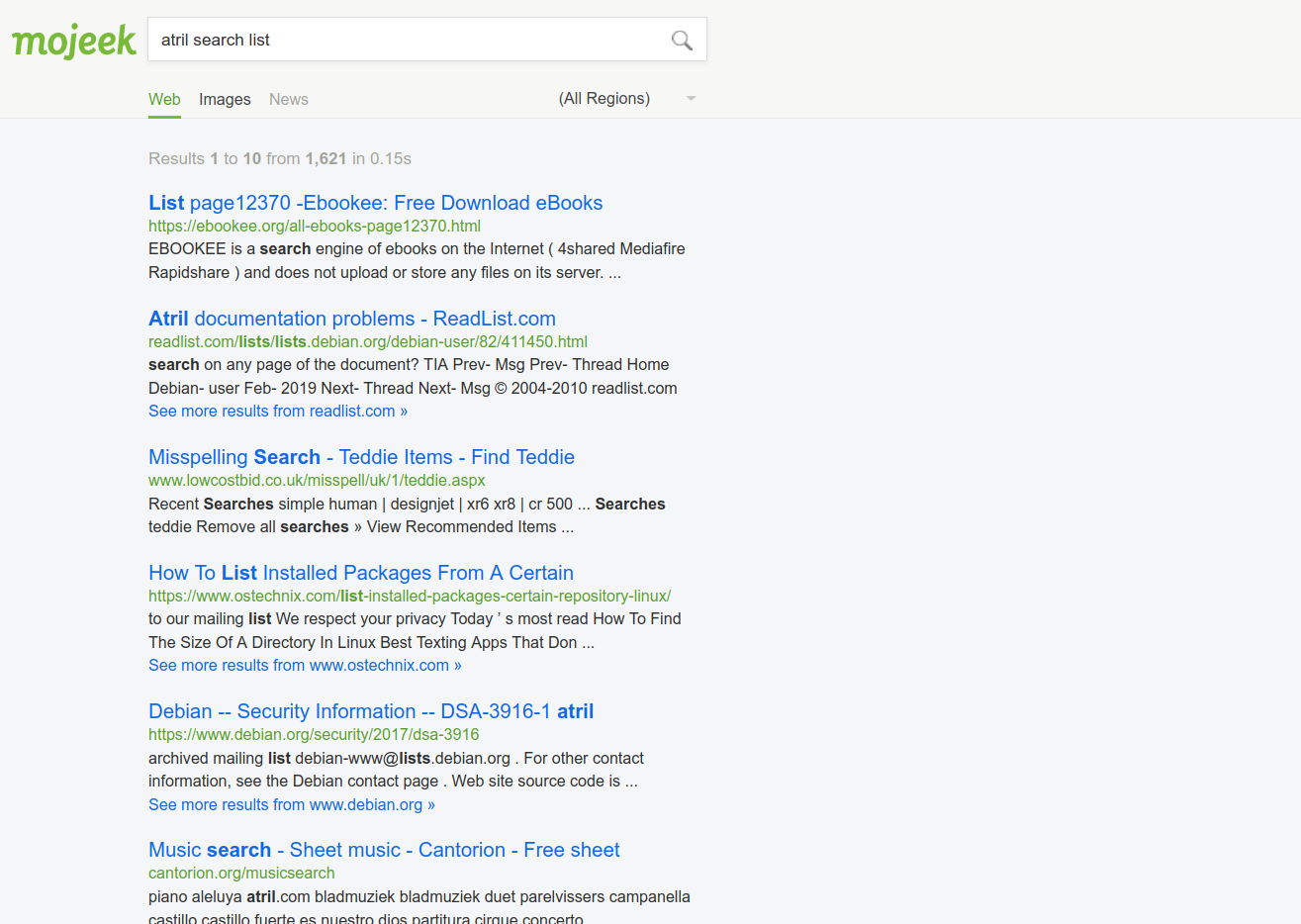The image size is (1301, 924).
Task: Open 'Music search - Sheet music - Cantorion' result
Action: click(384, 850)
